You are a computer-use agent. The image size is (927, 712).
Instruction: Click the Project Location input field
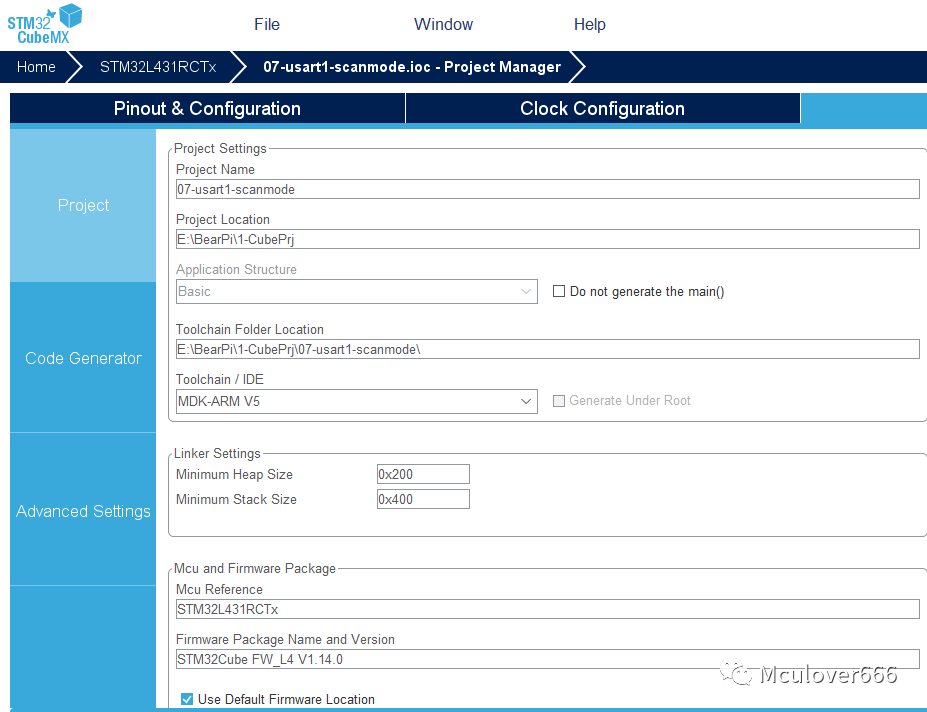coord(547,239)
